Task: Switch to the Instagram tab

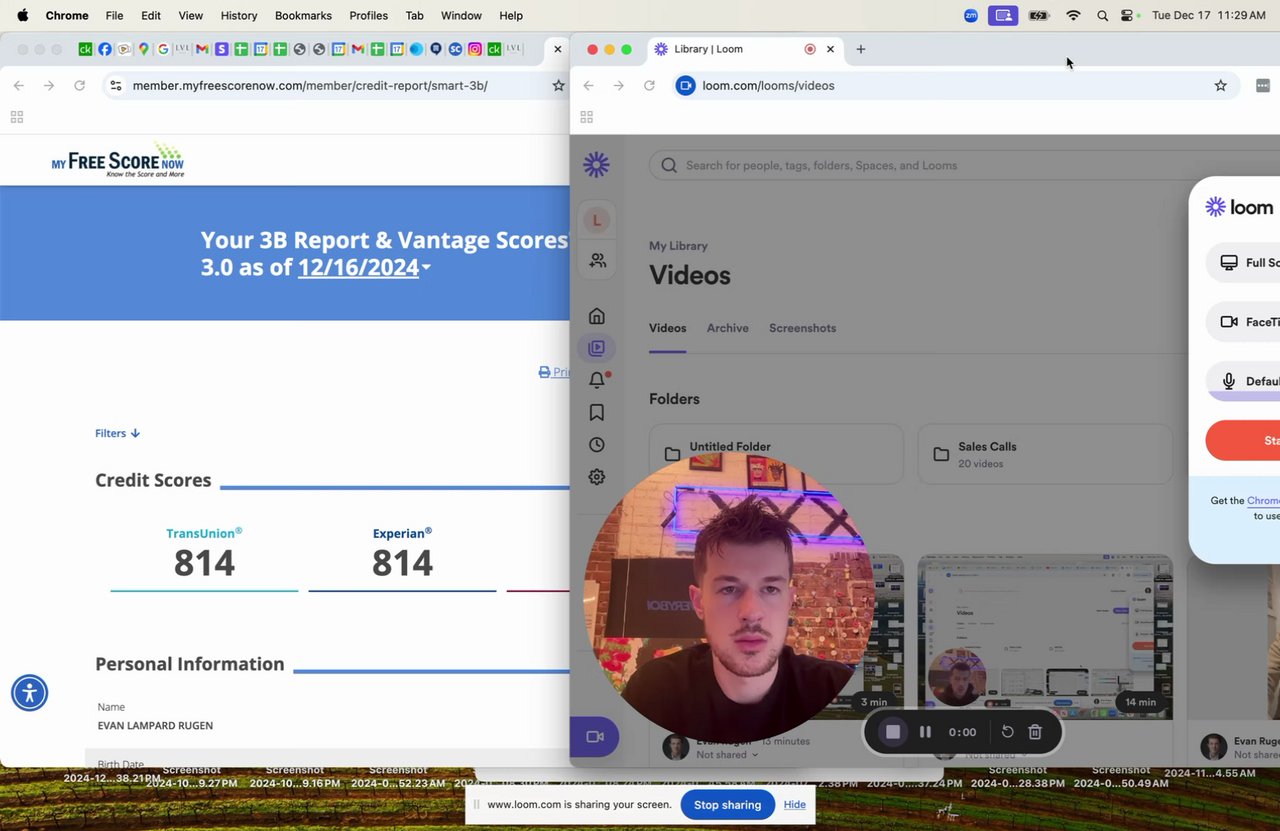Action: pyautogui.click(x=475, y=49)
